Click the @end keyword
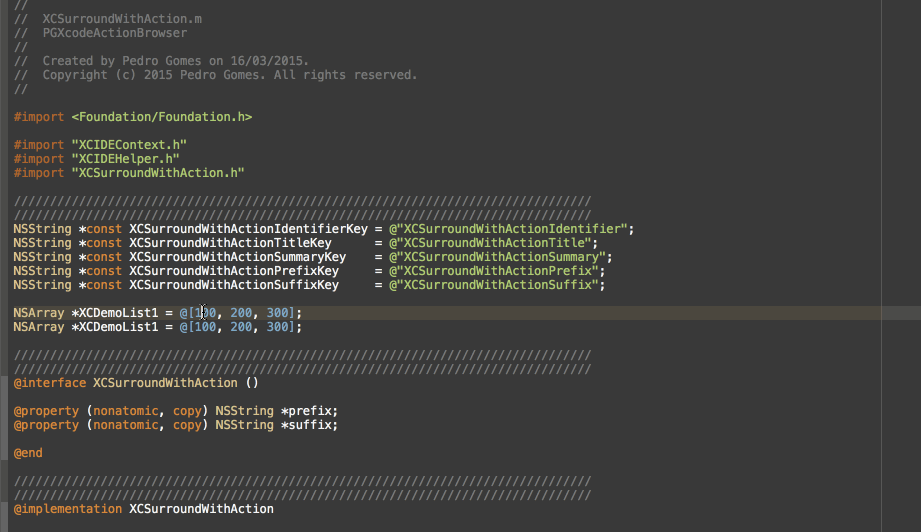The width and height of the screenshot is (921, 532). 28,453
